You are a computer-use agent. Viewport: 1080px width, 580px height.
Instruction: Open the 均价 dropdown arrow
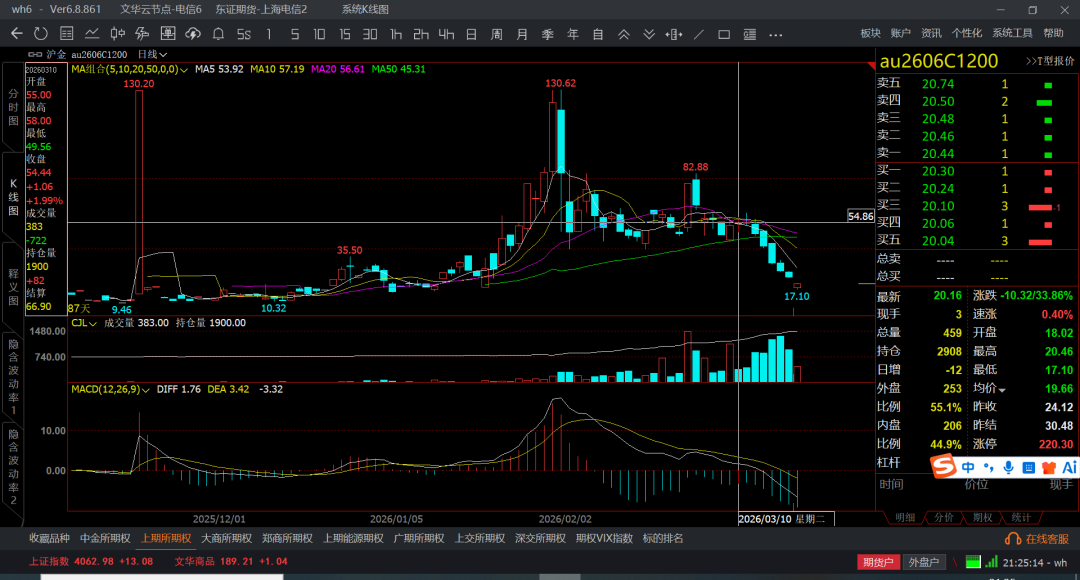(1002, 390)
